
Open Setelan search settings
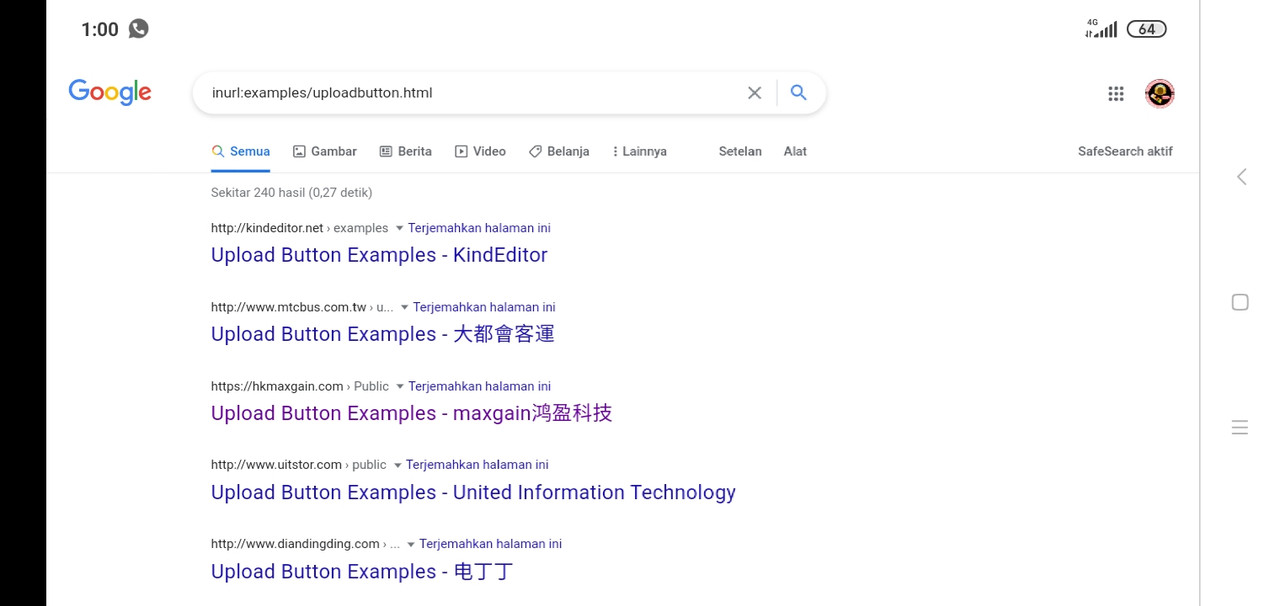740,152
